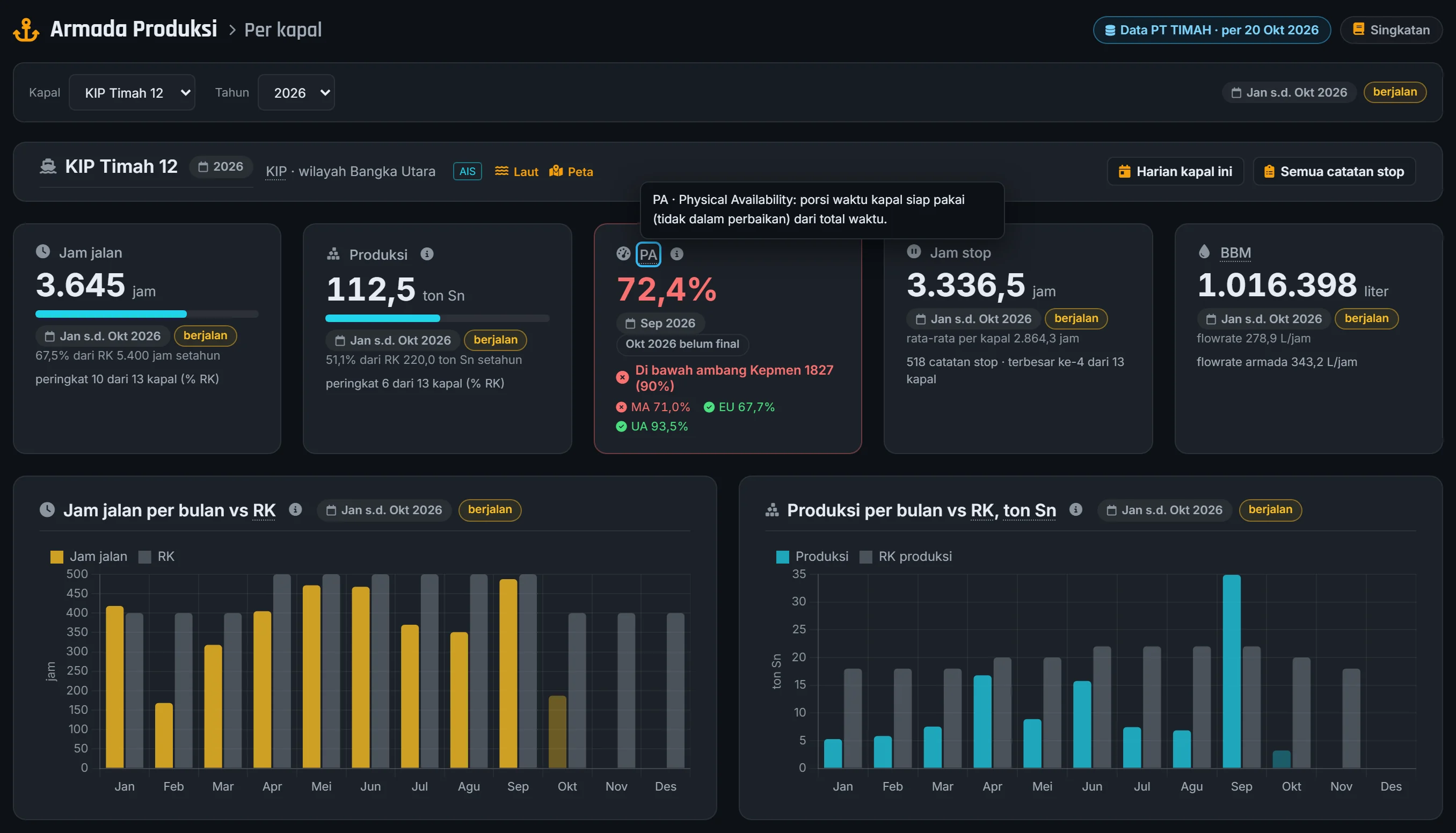Open the Tahun dropdown showing 2026
Viewport: 1456px width, 833px height.
296,93
